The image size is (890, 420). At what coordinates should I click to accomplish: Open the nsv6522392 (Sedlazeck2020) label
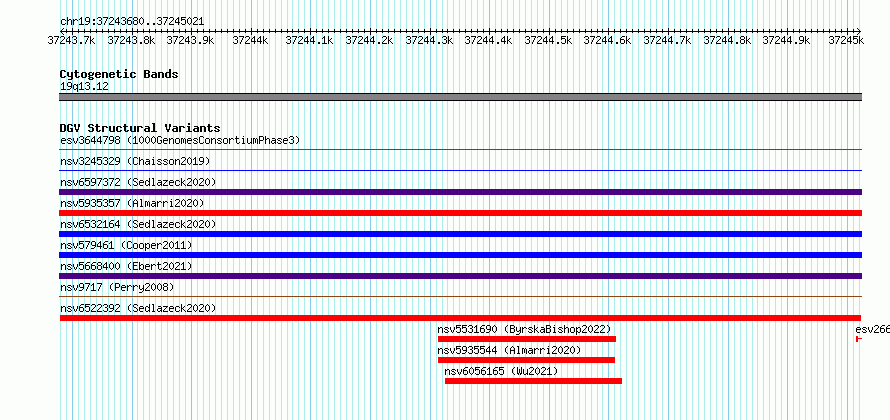(138, 308)
